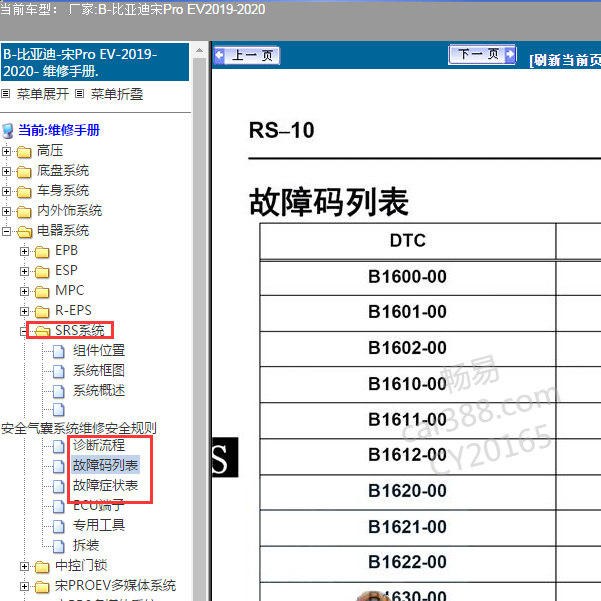Click the 中控门锁 folder icon
Image resolution: width=601 pixels, height=601 pixels.
tap(42, 566)
